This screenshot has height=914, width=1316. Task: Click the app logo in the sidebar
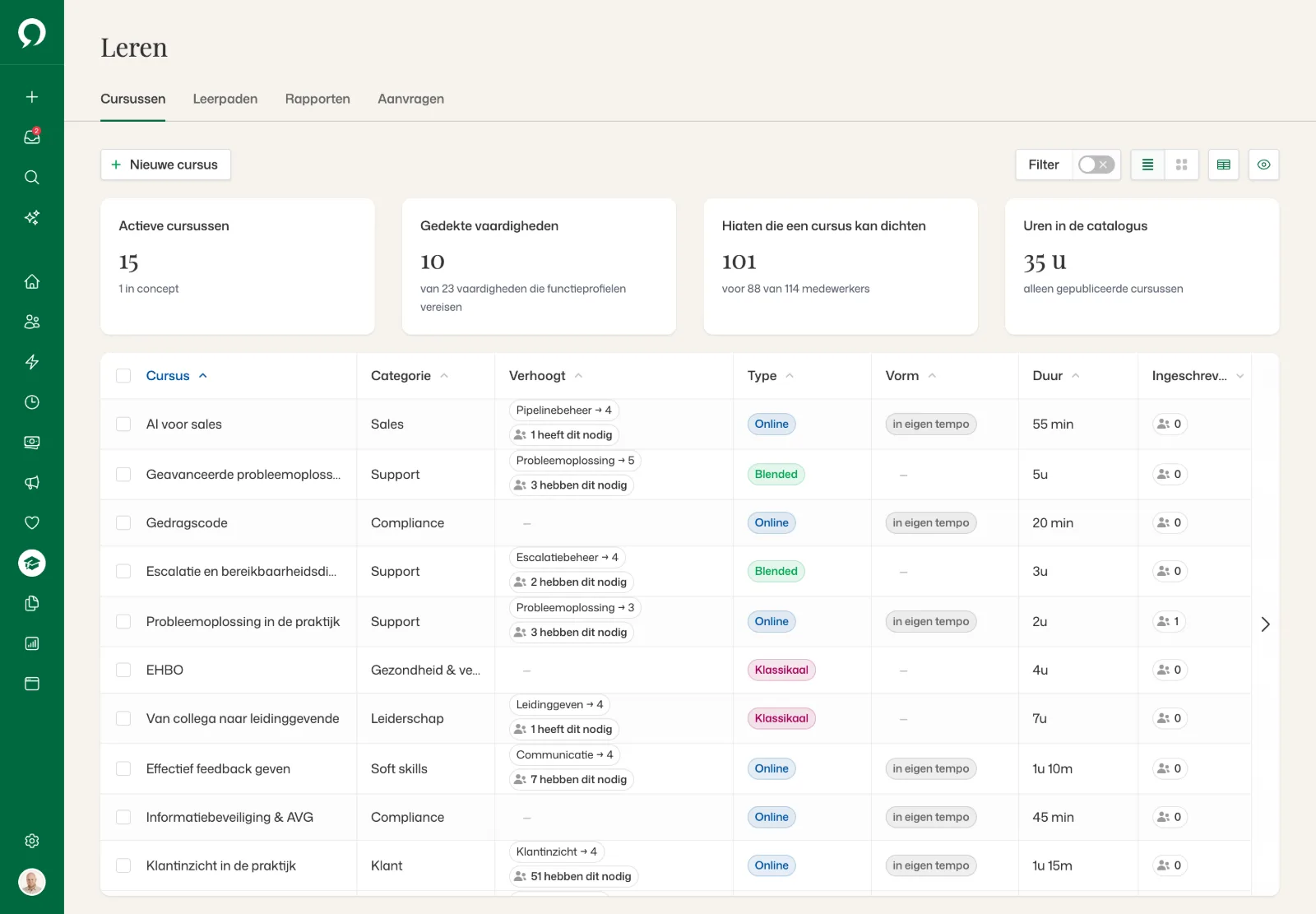pyautogui.click(x=32, y=33)
